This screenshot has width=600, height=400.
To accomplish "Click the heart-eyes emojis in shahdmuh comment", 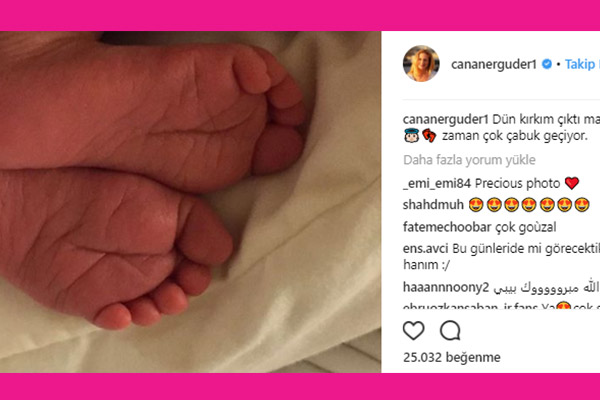I will [529, 205].
